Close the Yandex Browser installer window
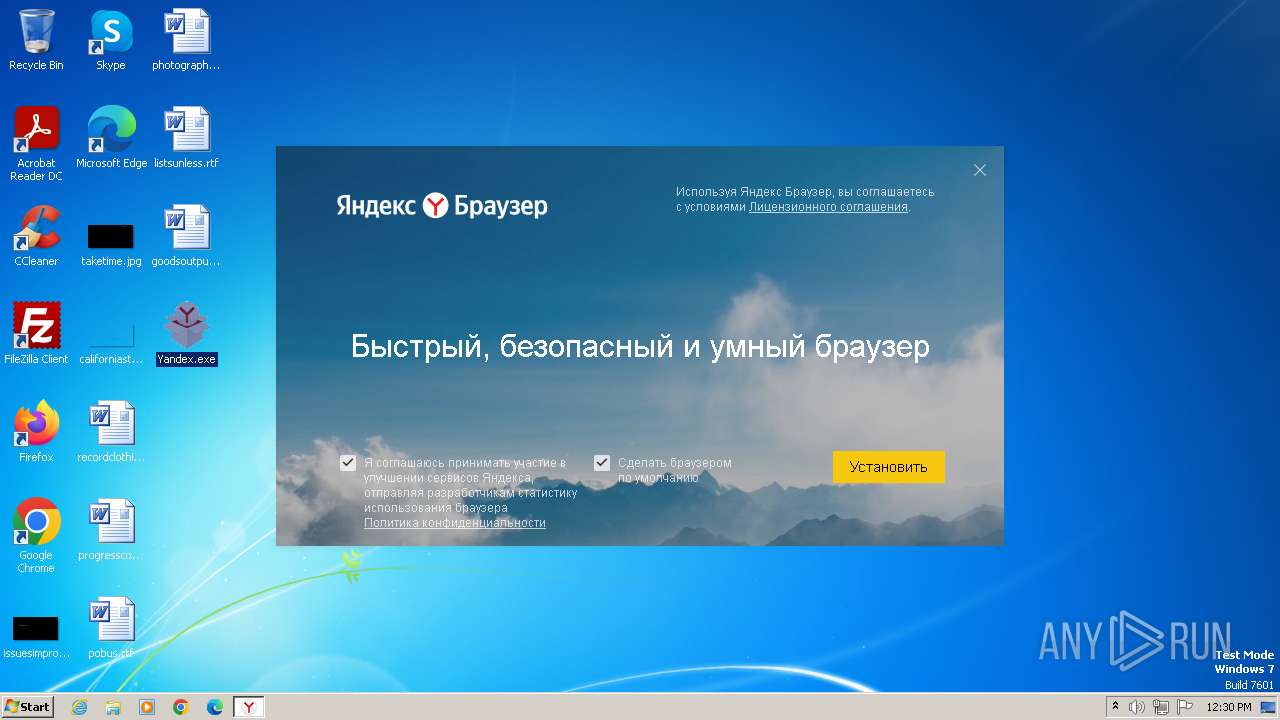The width and height of the screenshot is (1280, 720). [x=980, y=170]
